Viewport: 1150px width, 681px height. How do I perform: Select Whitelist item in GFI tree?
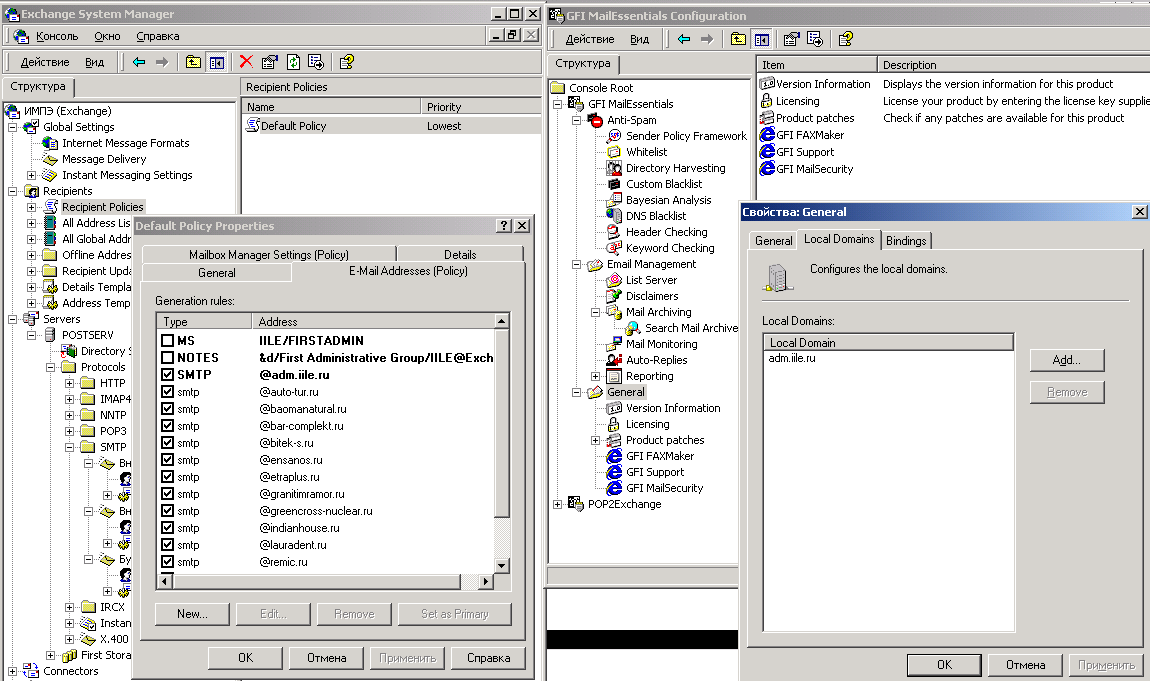click(646, 152)
